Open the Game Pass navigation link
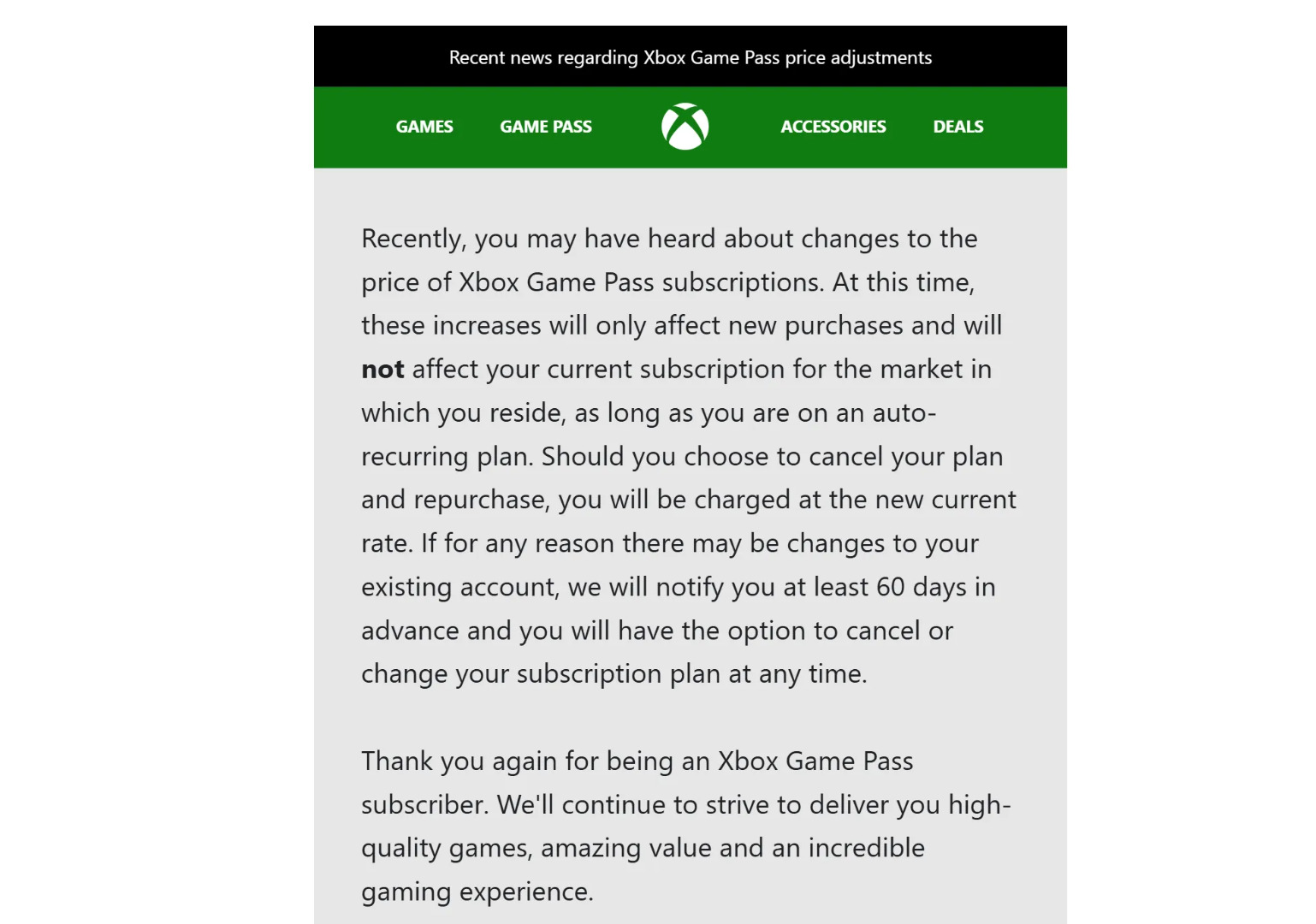The height and width of the screenshot is (924, 1316). 546,127
